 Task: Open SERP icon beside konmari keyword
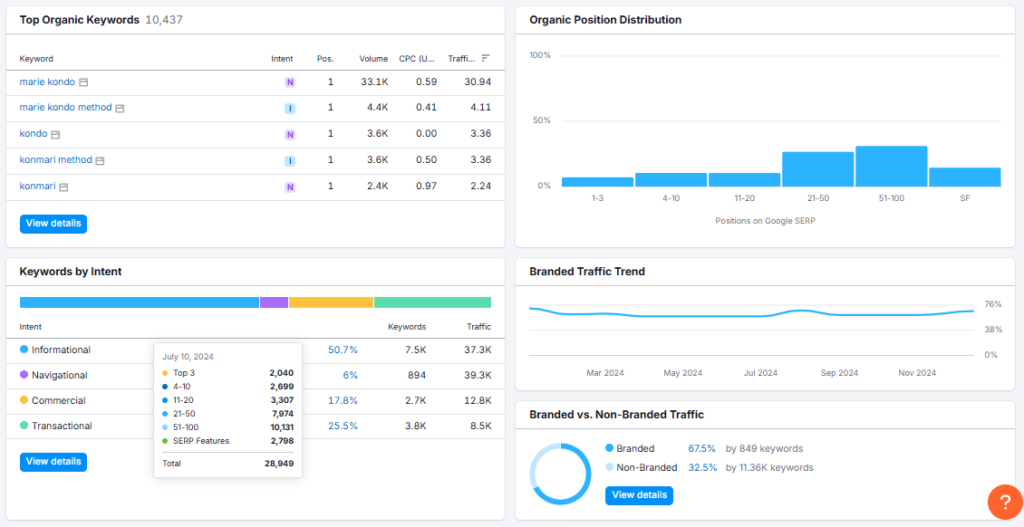tap(63, 187)
